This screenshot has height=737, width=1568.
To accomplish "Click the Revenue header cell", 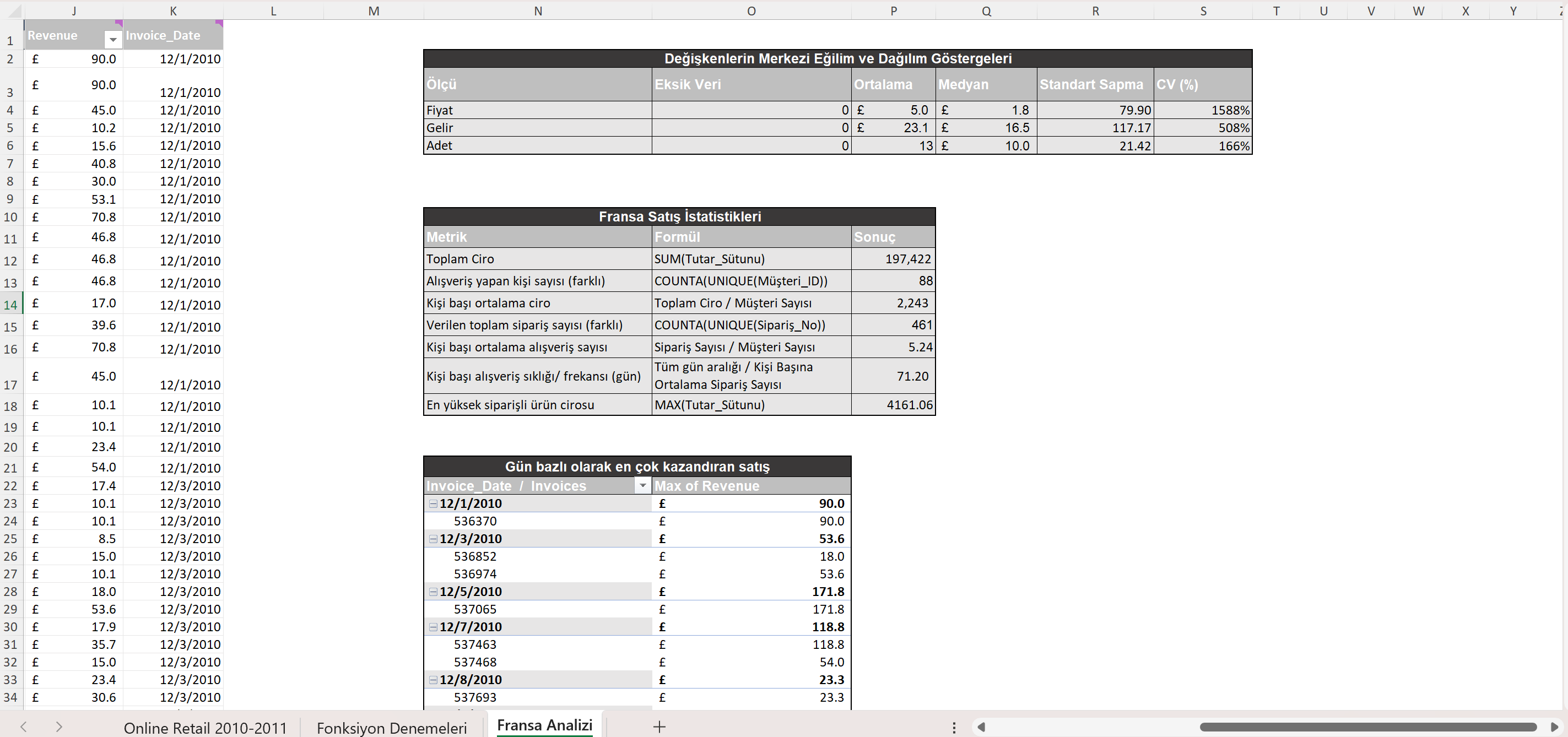I will point(74,35).
